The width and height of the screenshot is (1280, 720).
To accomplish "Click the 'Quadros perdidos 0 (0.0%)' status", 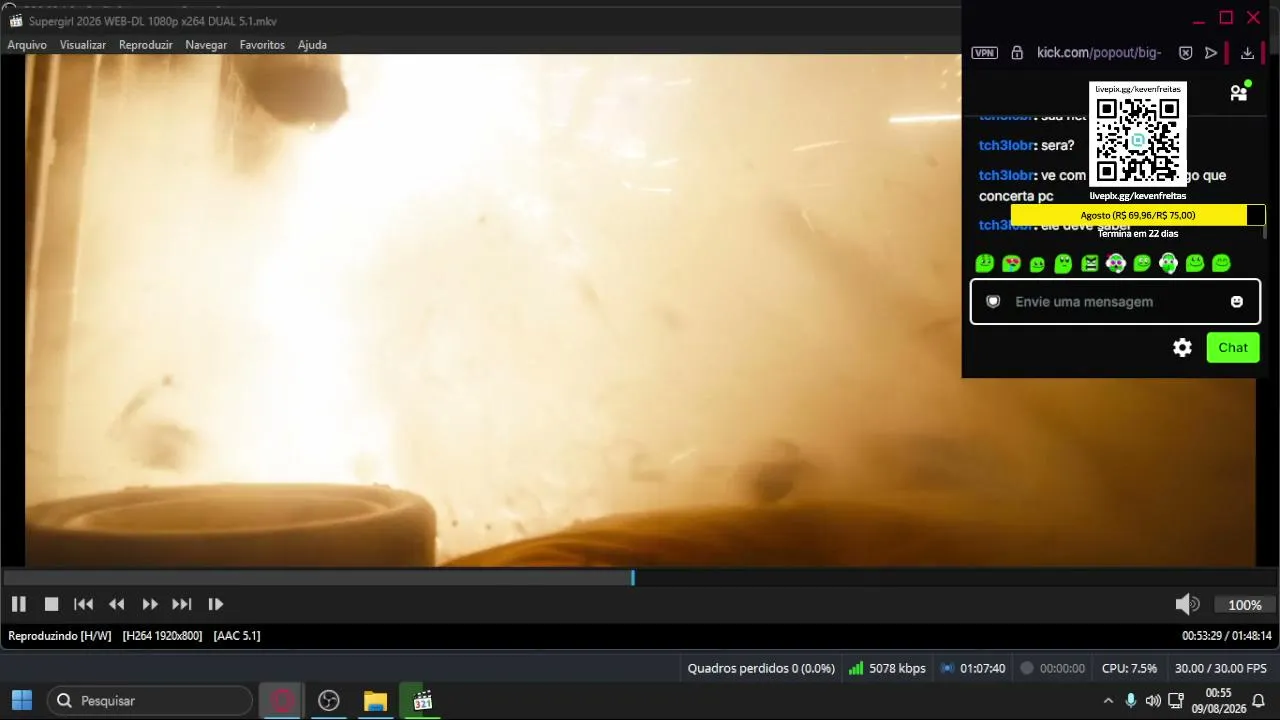I will coord(761,668).
